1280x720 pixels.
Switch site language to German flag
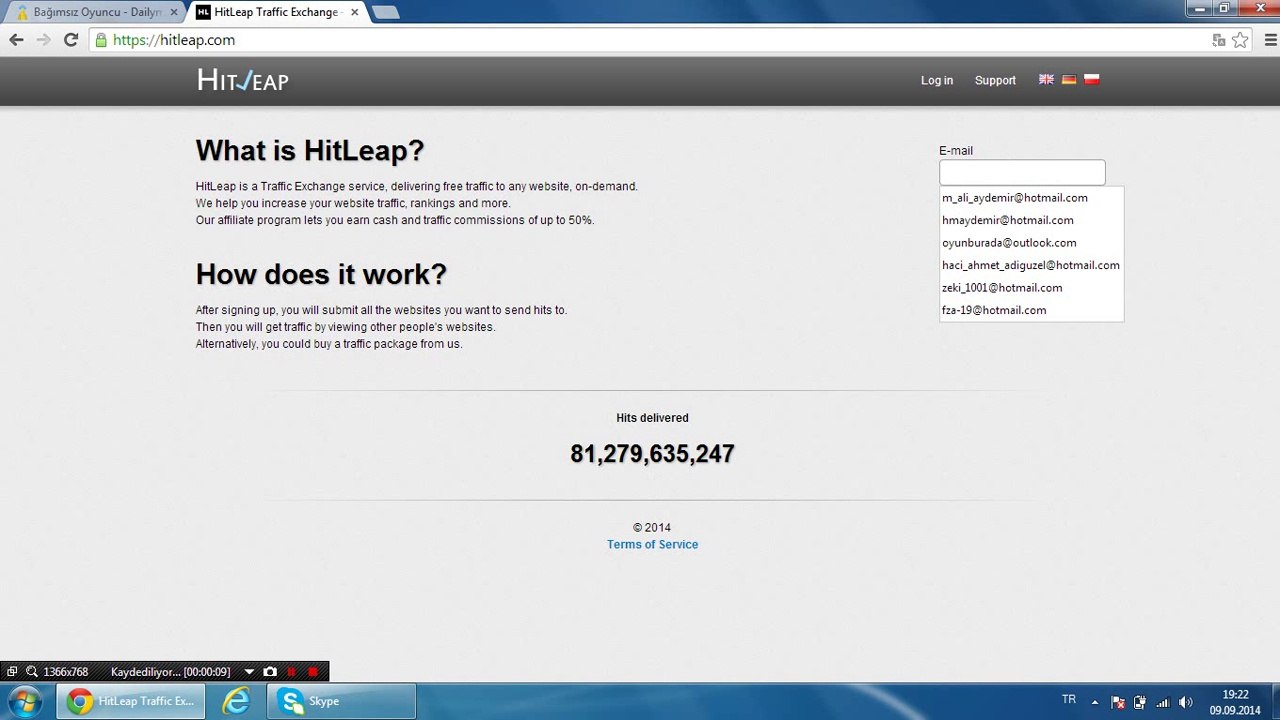[1069, 79]
